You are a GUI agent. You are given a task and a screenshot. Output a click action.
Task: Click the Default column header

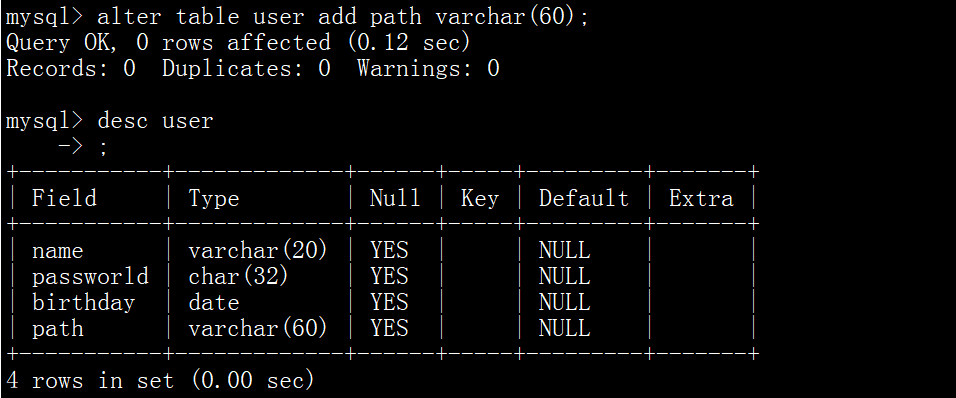[x=583, y=198]
